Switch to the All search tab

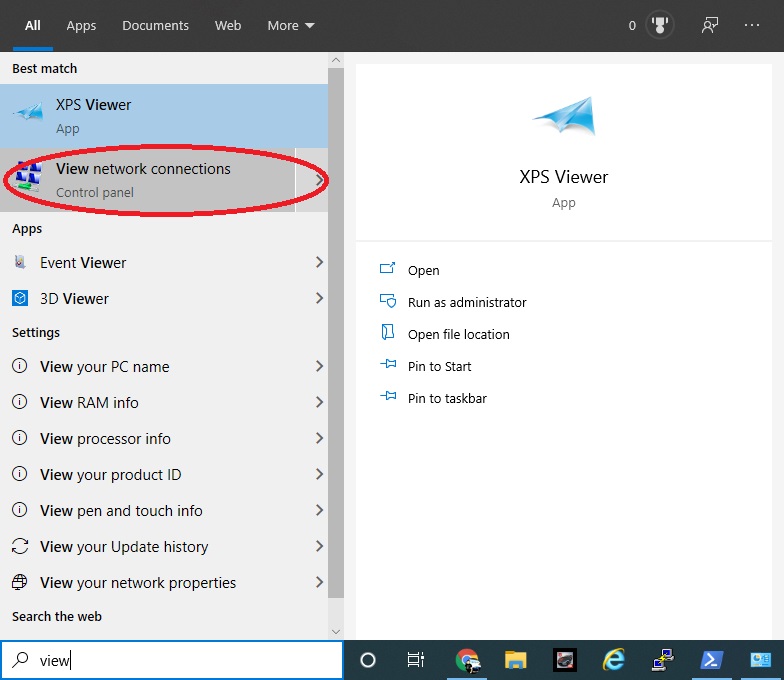click(x=32, y=26)
